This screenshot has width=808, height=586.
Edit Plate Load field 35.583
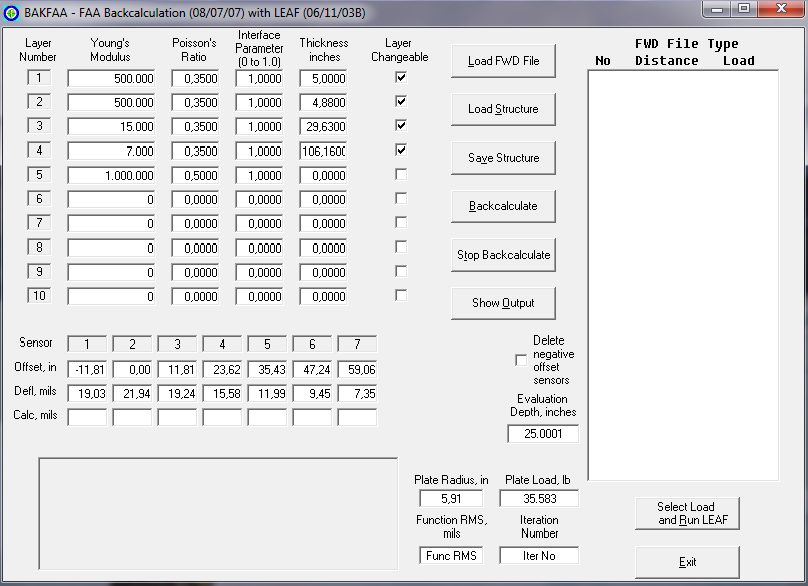(x=539, y=499)
